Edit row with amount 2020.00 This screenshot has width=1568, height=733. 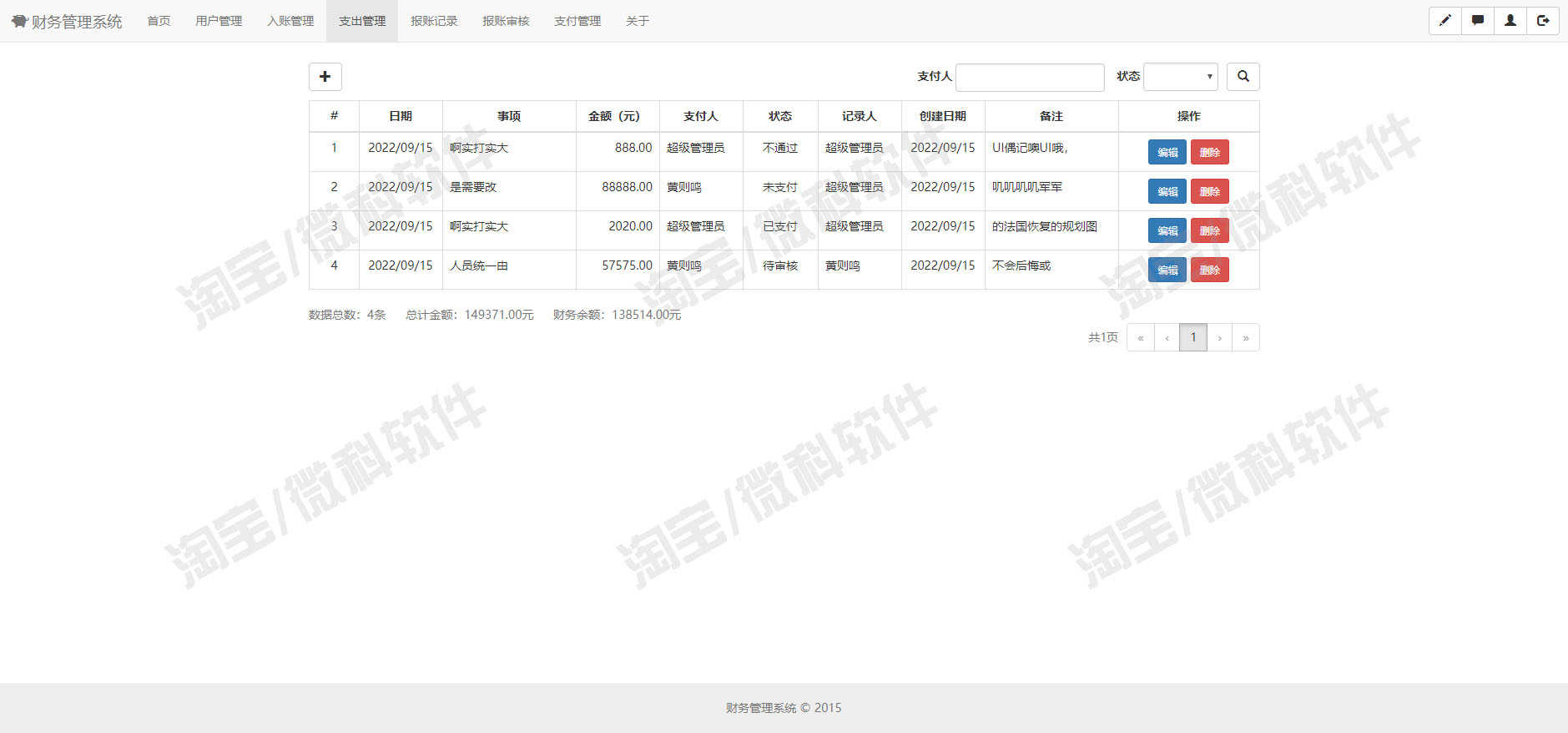1167,230
